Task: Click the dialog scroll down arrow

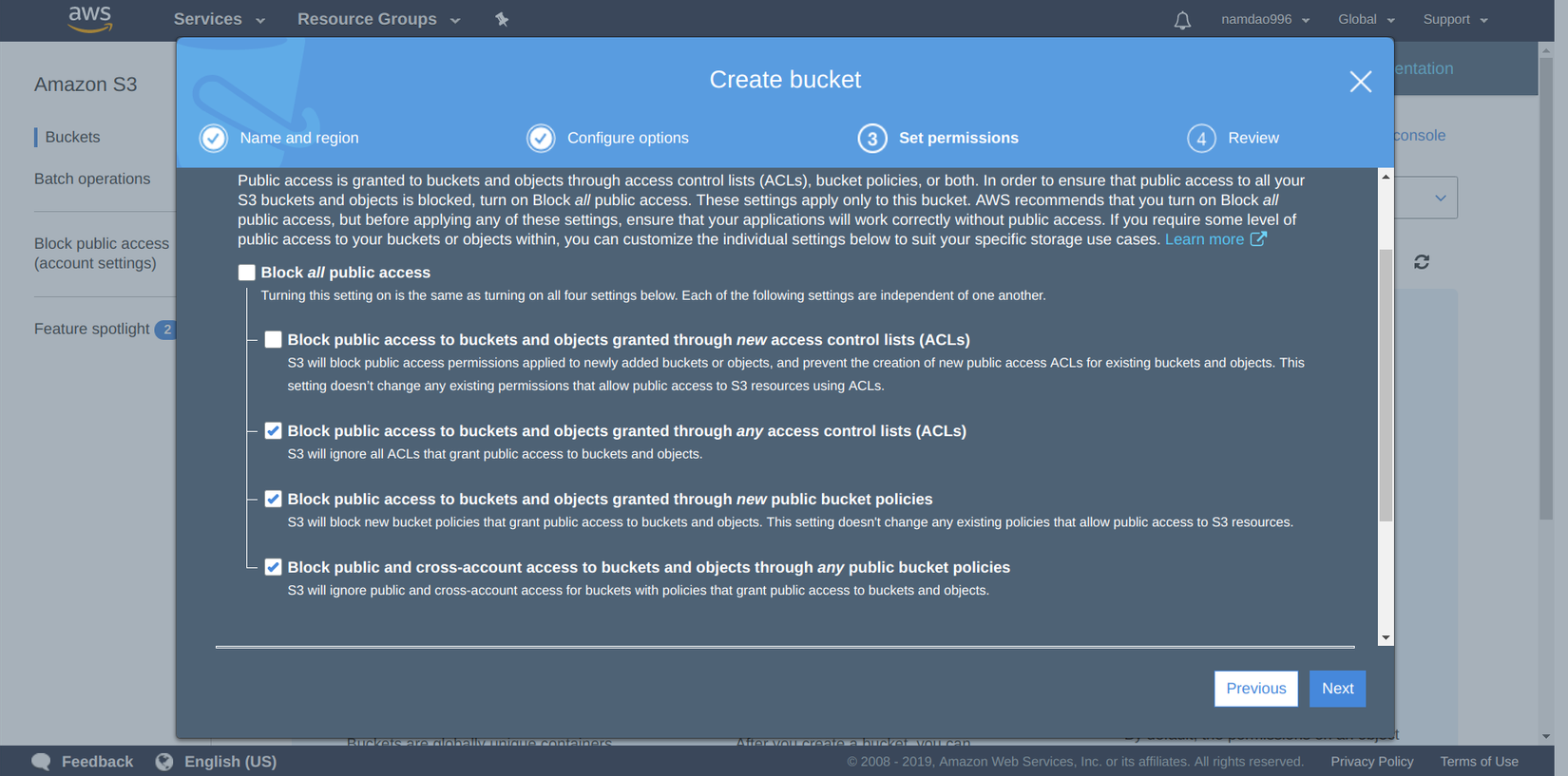Action: click(1386, 637)
